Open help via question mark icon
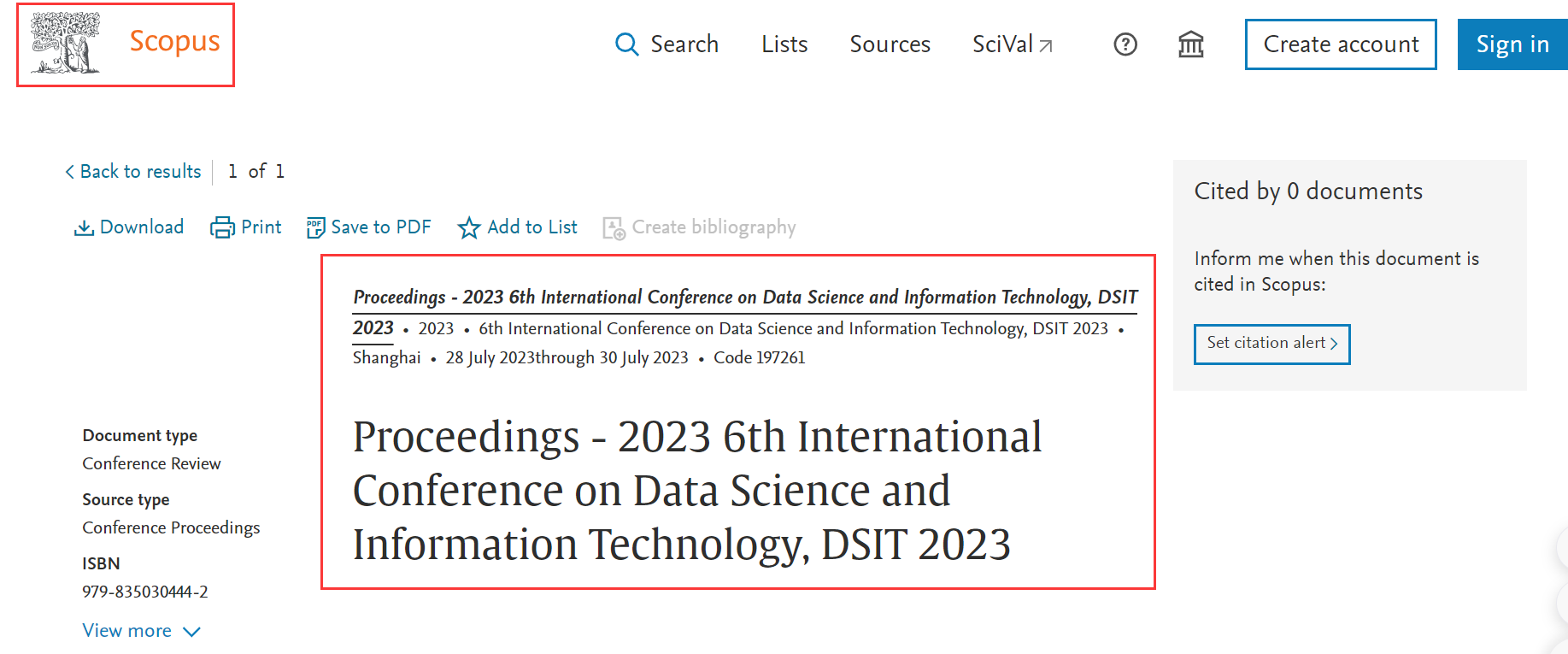 pyautogui.click(x=1125, y=44)
